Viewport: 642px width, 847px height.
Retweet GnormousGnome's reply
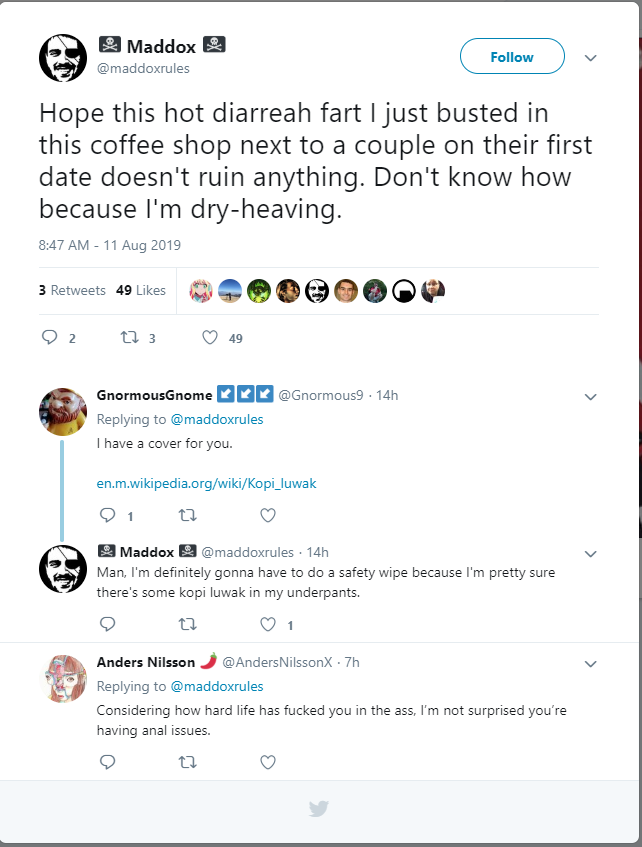[x=187, y=516]
